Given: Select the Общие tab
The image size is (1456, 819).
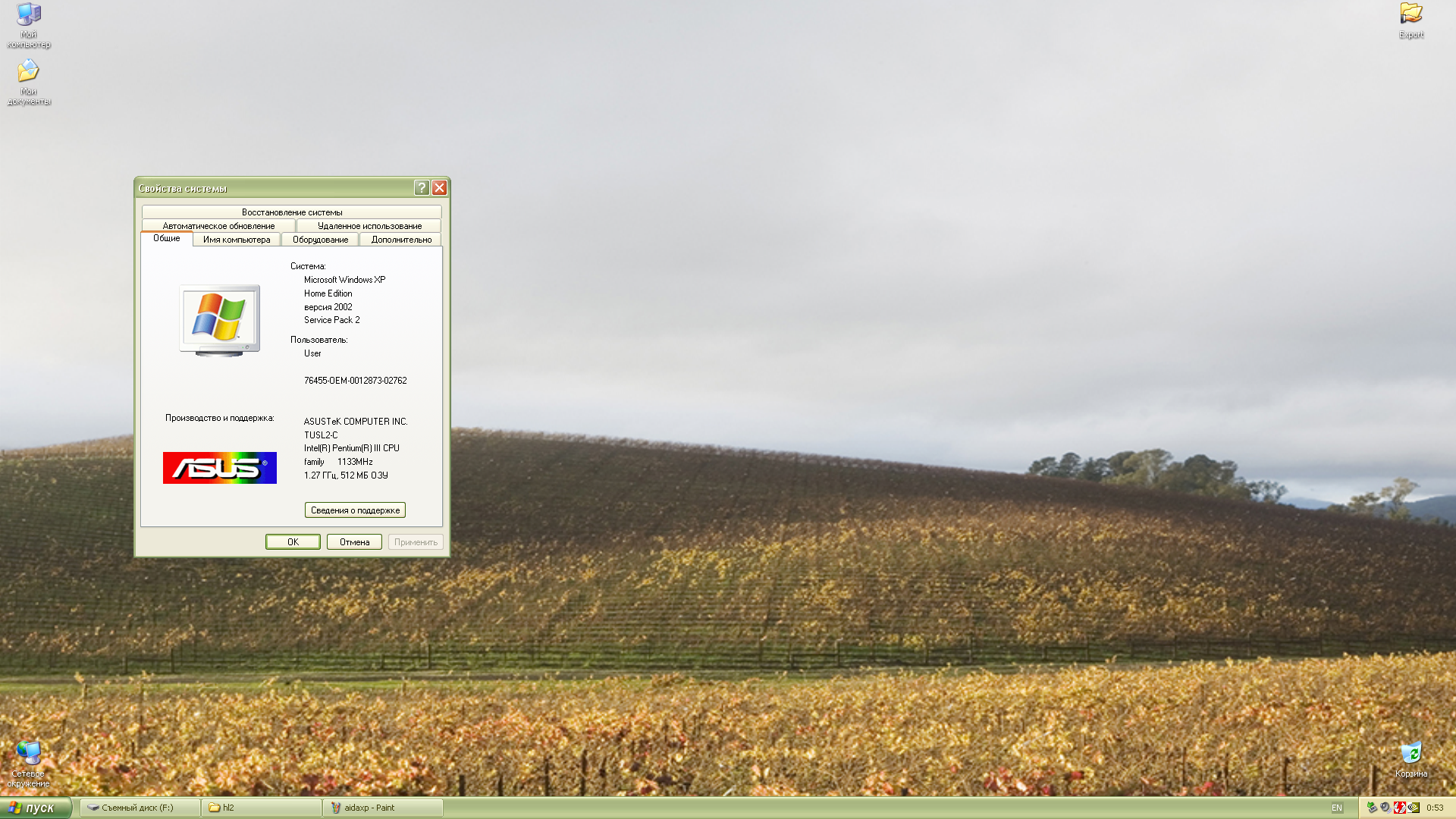Looking at the screenshot, I should point(167,239).
